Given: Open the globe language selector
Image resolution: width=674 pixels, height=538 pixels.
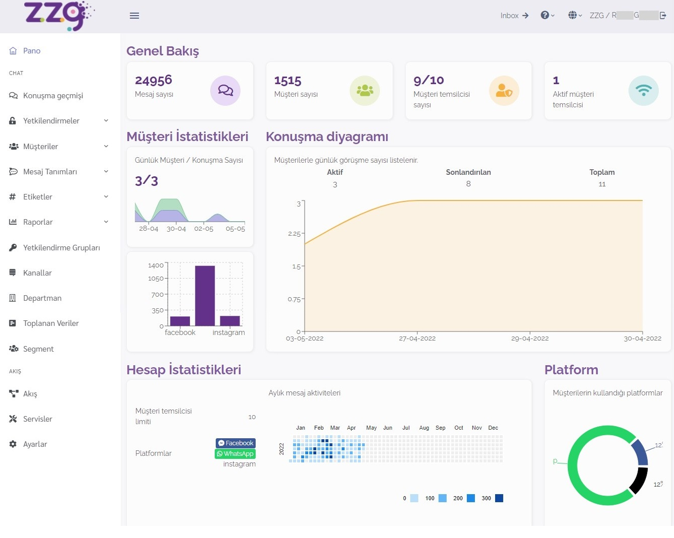Looking at the screenshot, I should tap(575, 15).
